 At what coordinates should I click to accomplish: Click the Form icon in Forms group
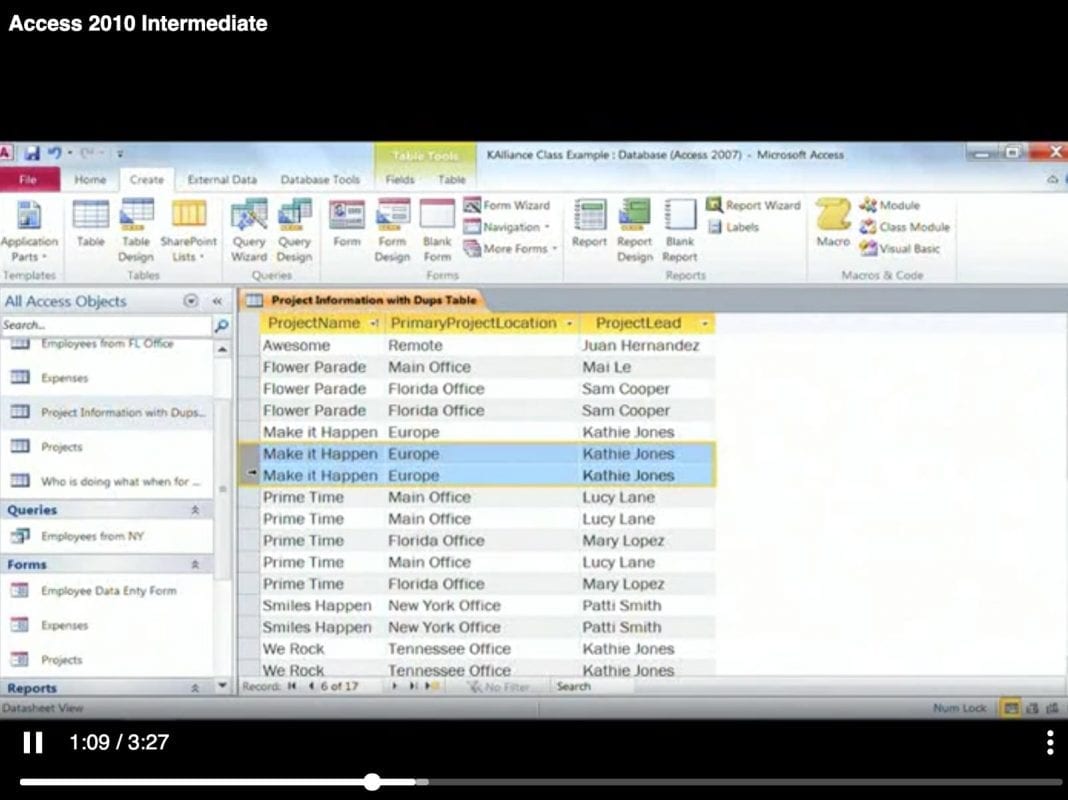point(347,225)
